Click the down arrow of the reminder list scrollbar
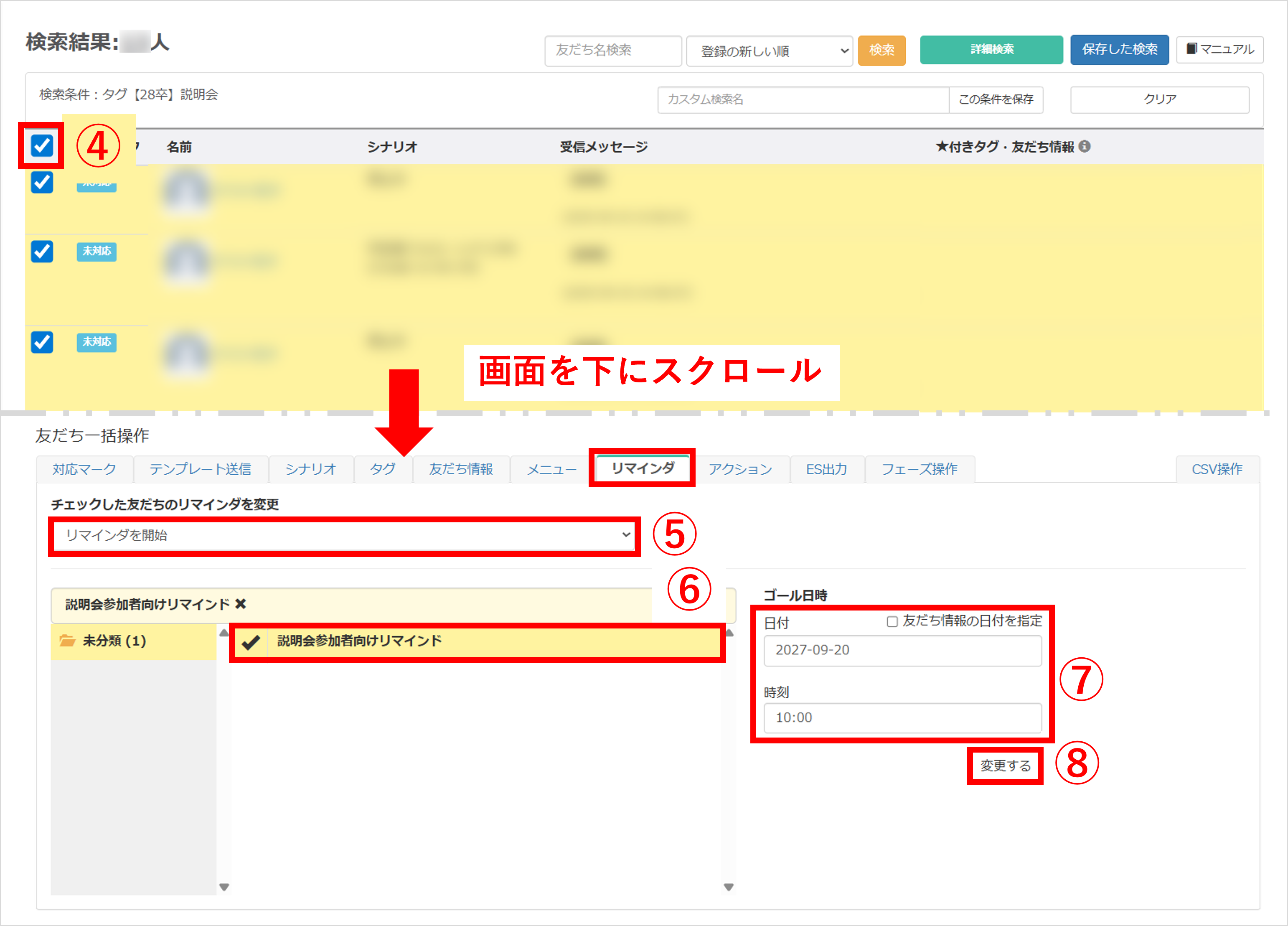 pyautogui.click(x=729, y=887)
